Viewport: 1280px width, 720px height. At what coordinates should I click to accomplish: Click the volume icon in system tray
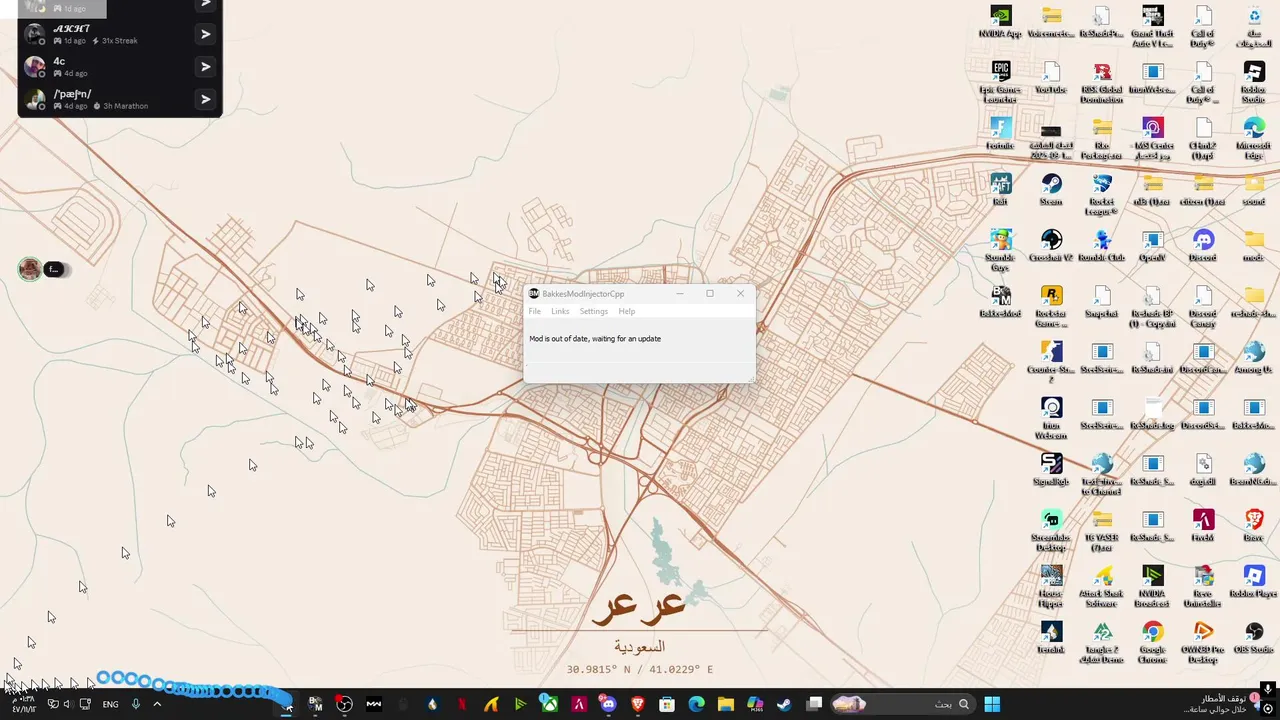(x=67, y=704)
